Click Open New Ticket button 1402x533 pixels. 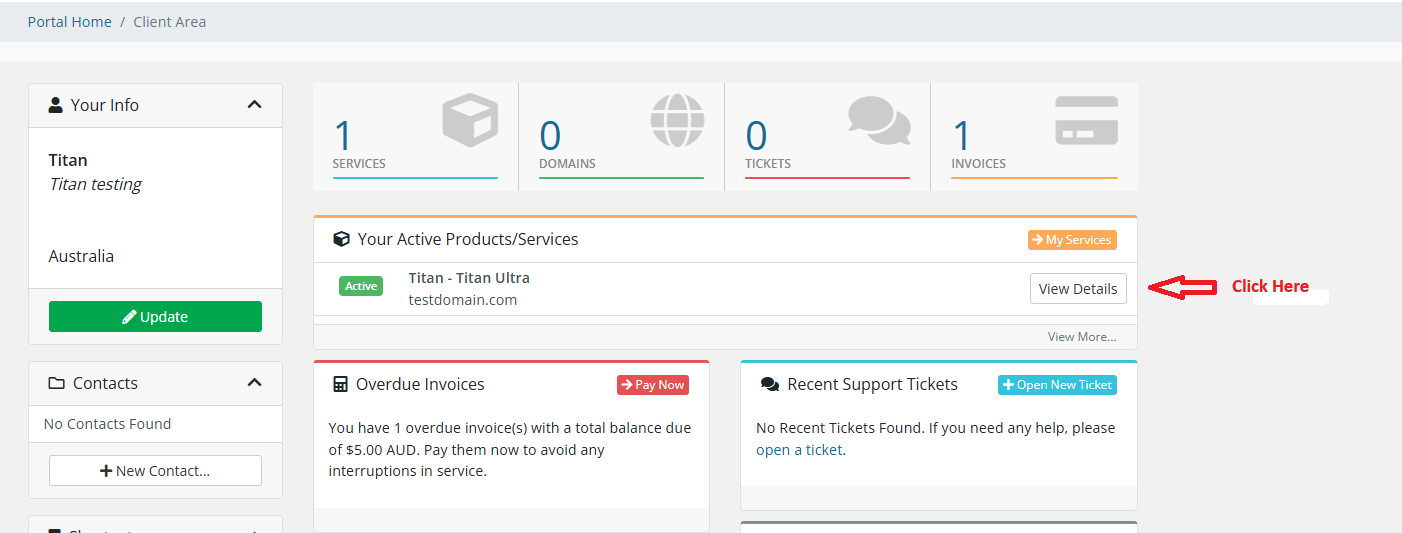[x=1057, y=385]
